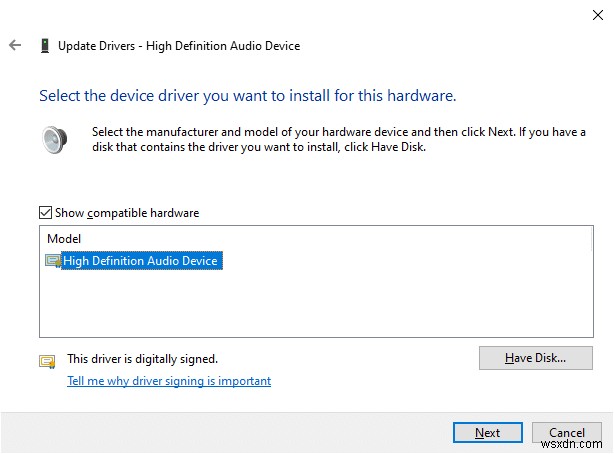Click the 'Select the device driver' heading
This screenshot has height=454, width=614.
247,97
